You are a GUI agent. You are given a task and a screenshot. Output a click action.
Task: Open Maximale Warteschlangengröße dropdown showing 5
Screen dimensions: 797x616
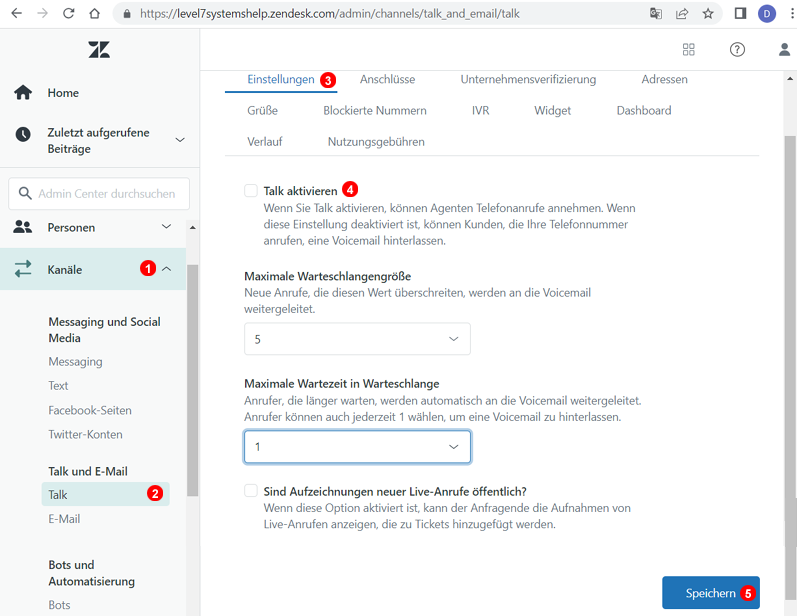point(357,338)
